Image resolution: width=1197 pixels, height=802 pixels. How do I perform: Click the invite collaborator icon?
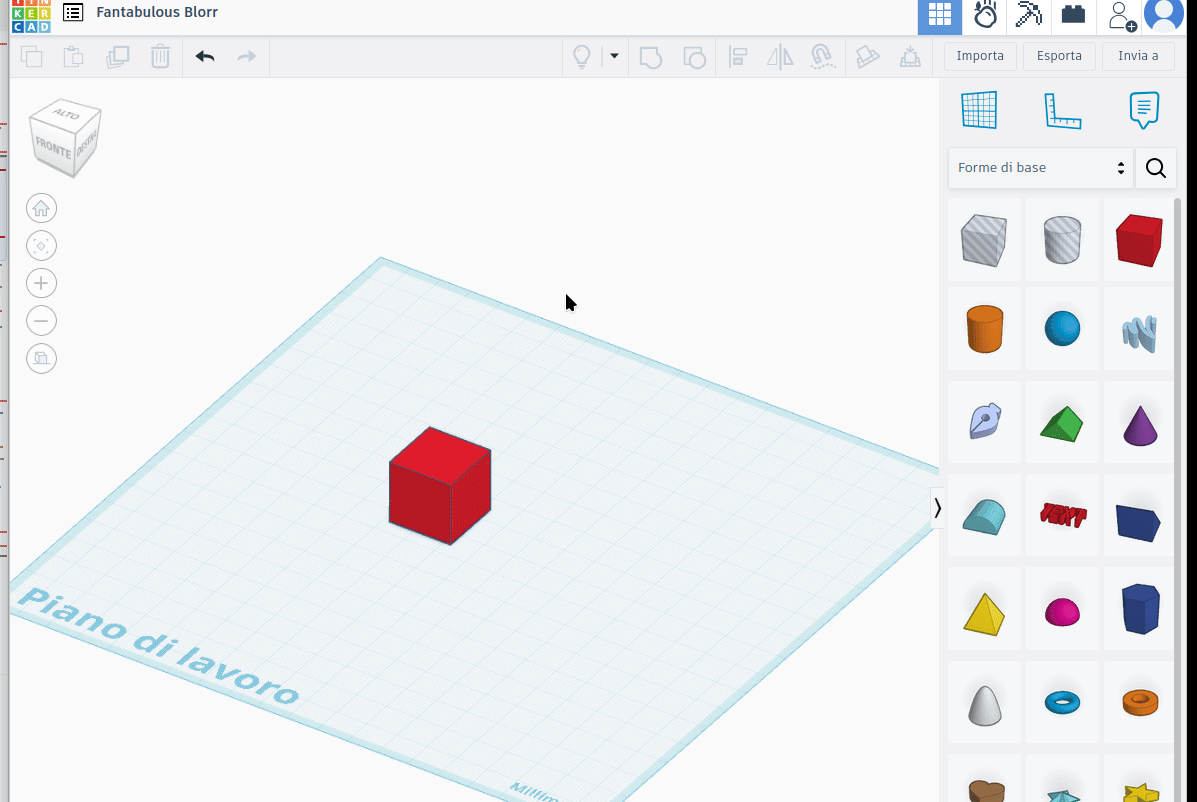pyautogui.click(x=1121, y=16)
